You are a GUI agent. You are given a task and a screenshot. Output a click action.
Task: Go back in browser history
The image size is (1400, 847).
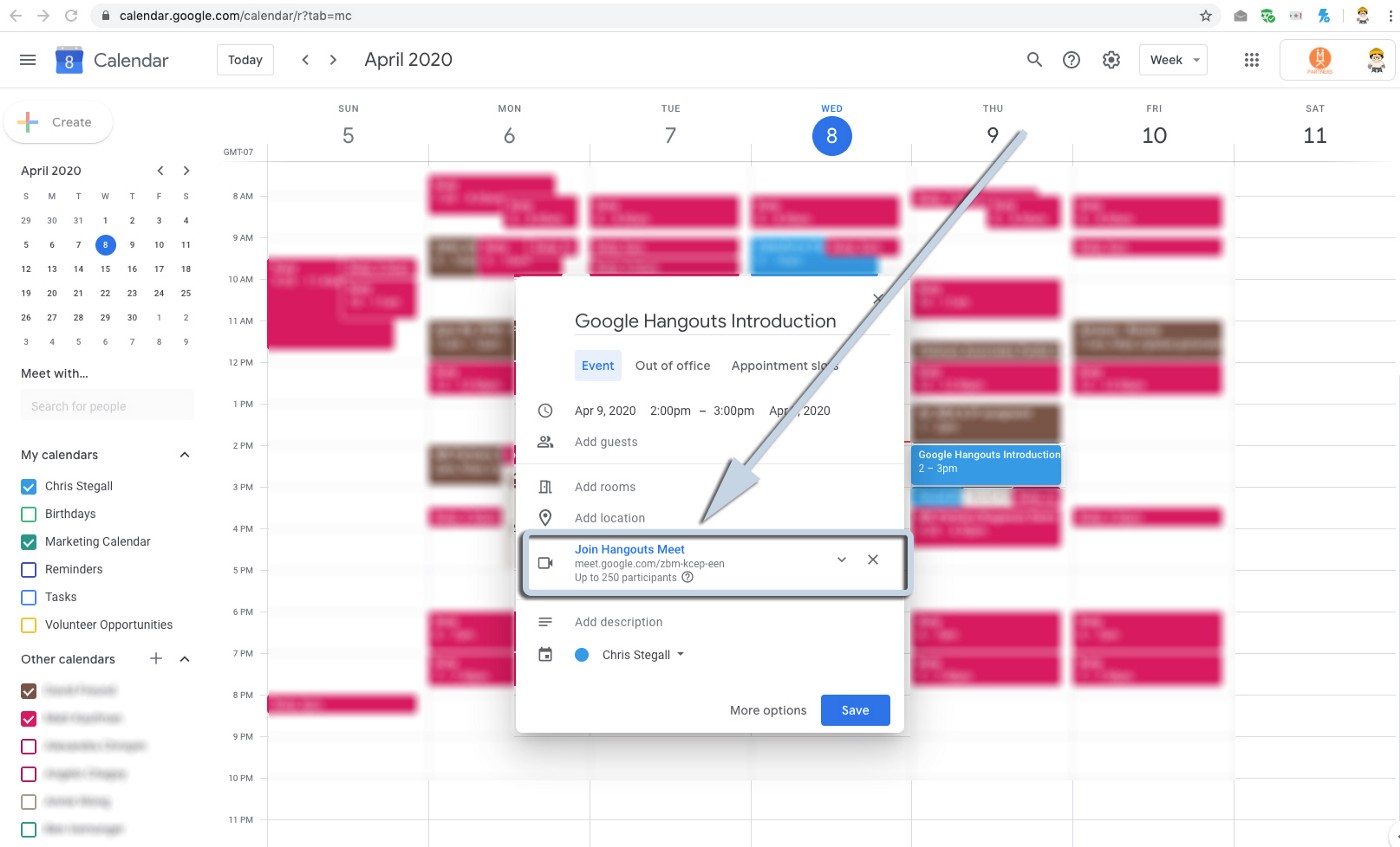point(16,16)
